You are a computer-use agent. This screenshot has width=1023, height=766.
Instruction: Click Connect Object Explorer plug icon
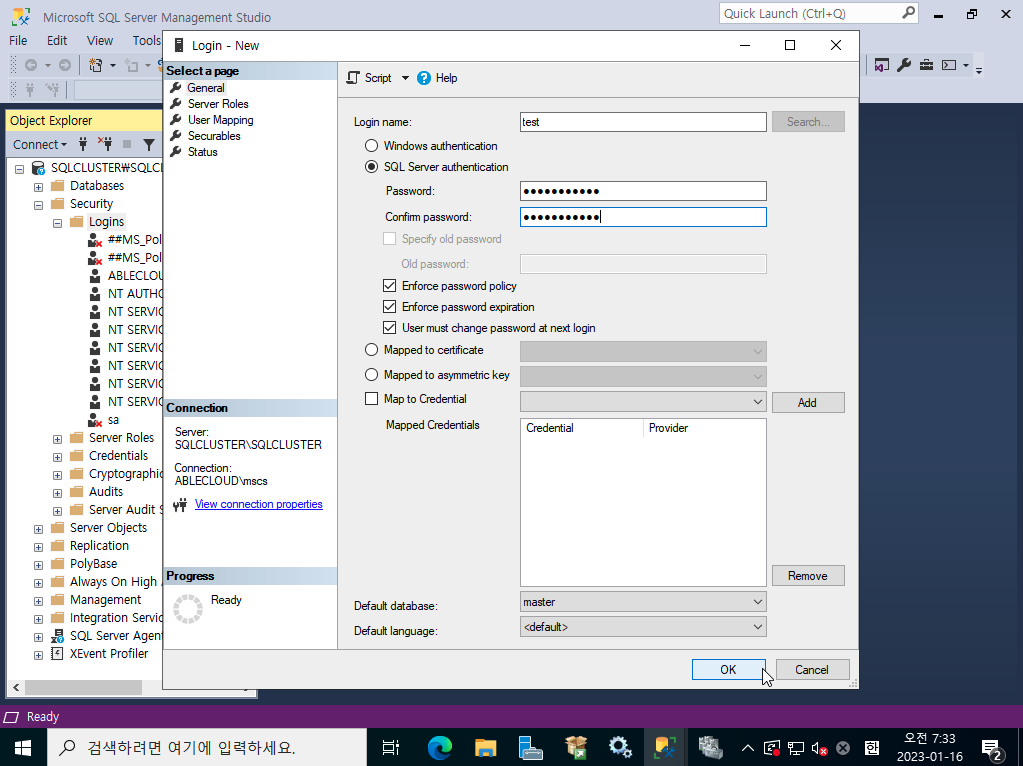83,144
